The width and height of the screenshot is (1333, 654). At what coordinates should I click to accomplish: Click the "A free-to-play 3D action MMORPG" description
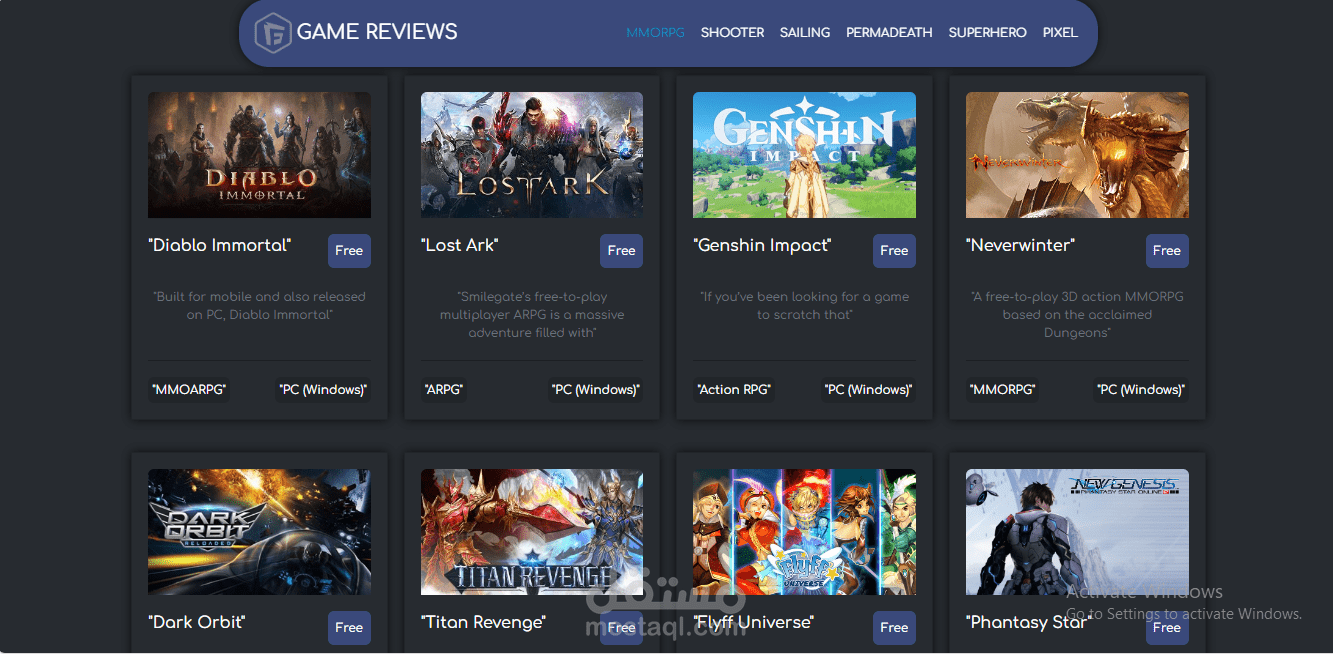tap(1077, 314)
